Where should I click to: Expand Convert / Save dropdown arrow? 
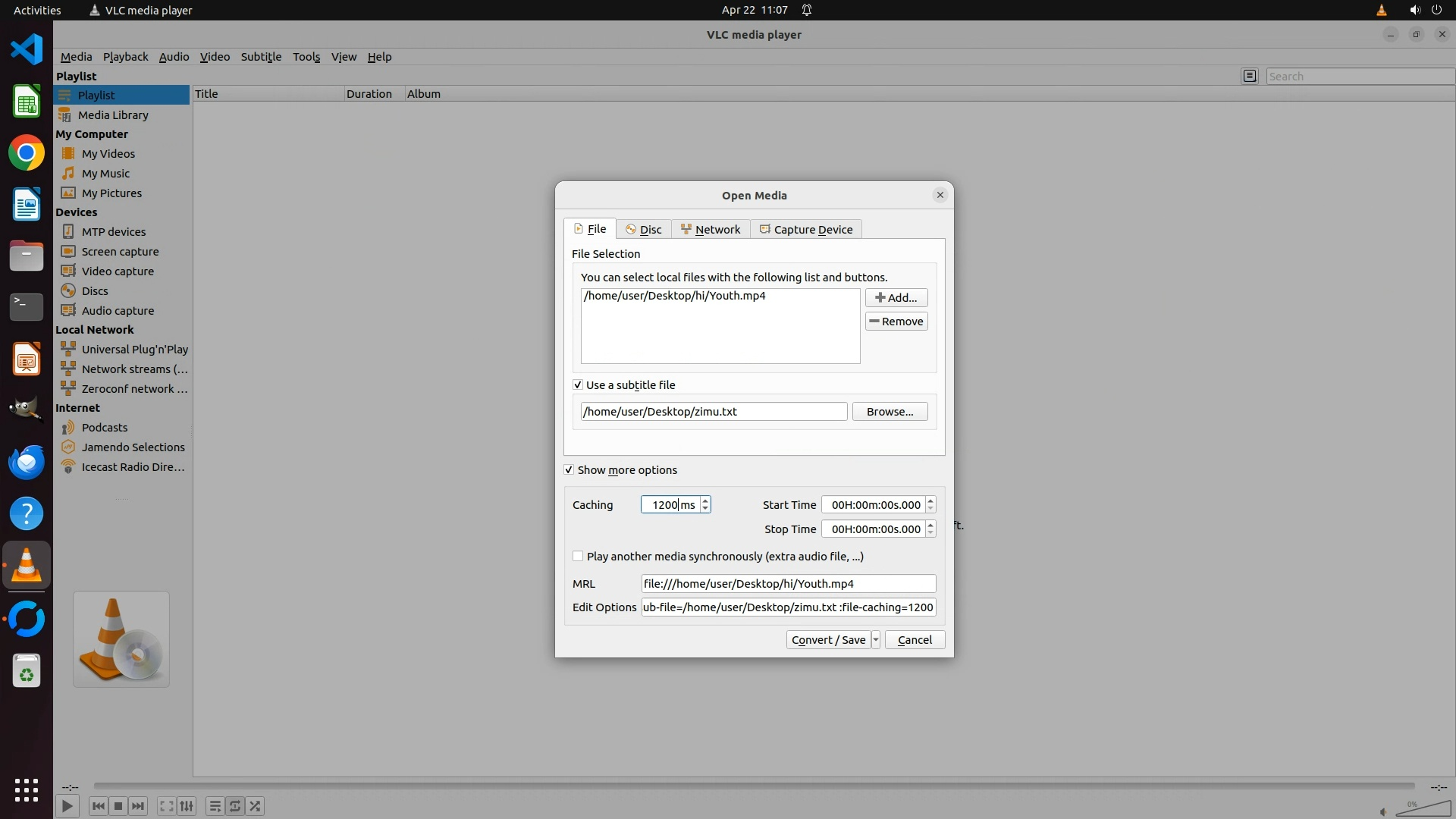click(x=876, y=640)
